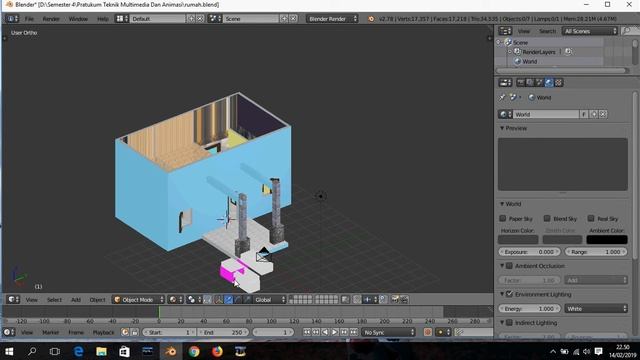Enable the Real Sky checkbox
The height and width of the screenshot is (360, 640).
591,219
